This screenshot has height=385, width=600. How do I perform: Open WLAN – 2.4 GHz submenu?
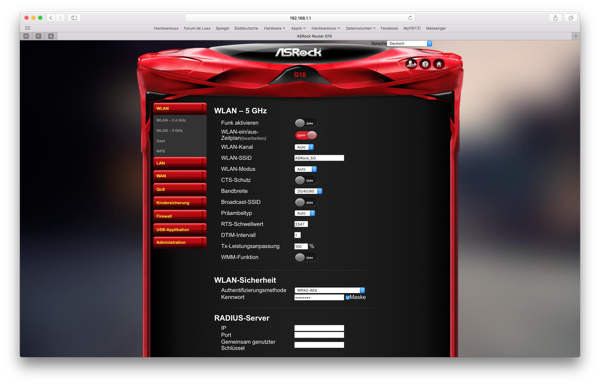171,120
